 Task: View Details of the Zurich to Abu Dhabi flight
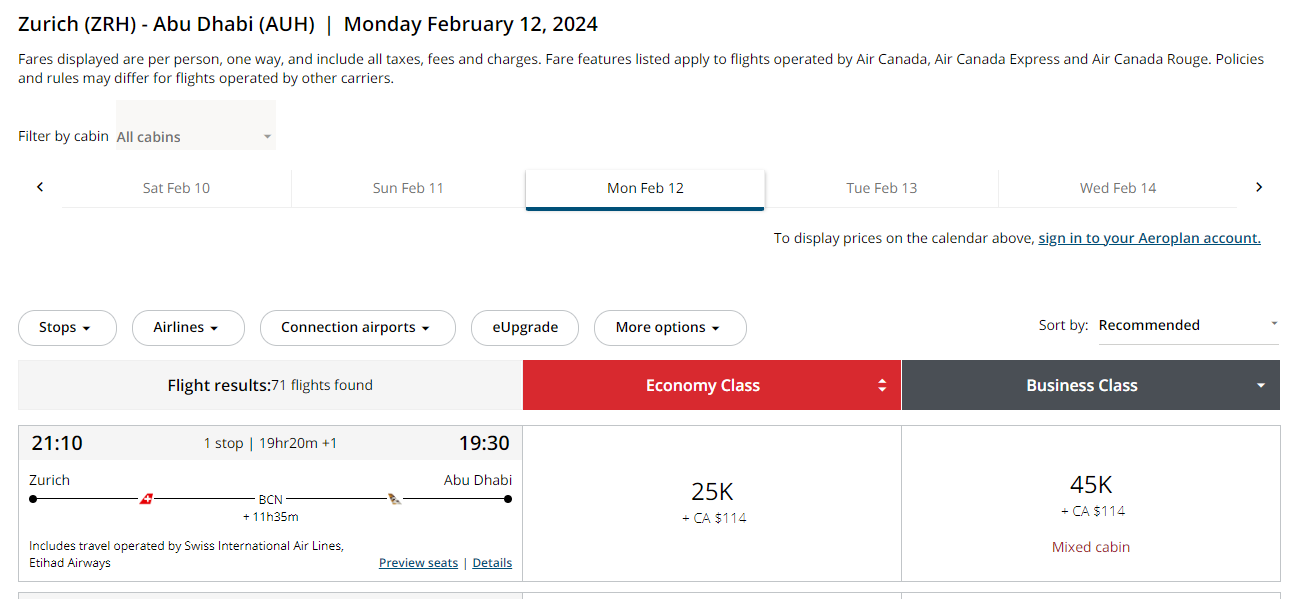(x=492, y=562)
